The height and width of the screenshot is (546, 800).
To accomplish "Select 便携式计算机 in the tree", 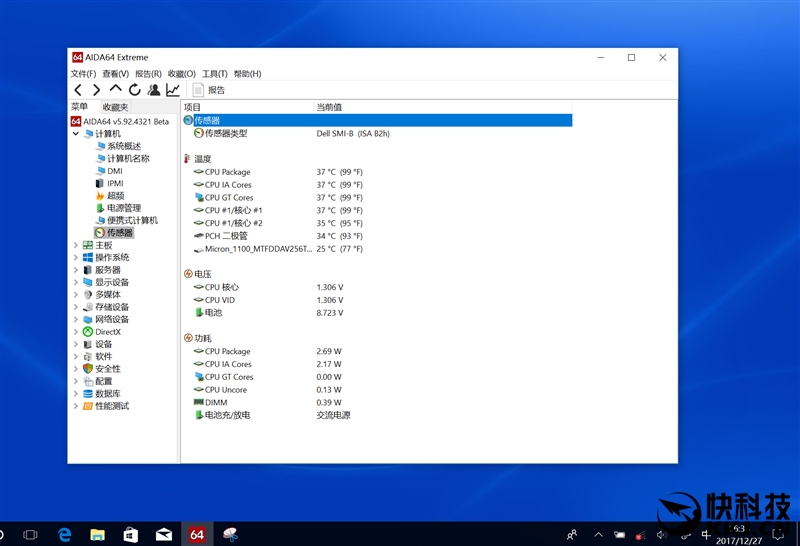I will 127,220.
